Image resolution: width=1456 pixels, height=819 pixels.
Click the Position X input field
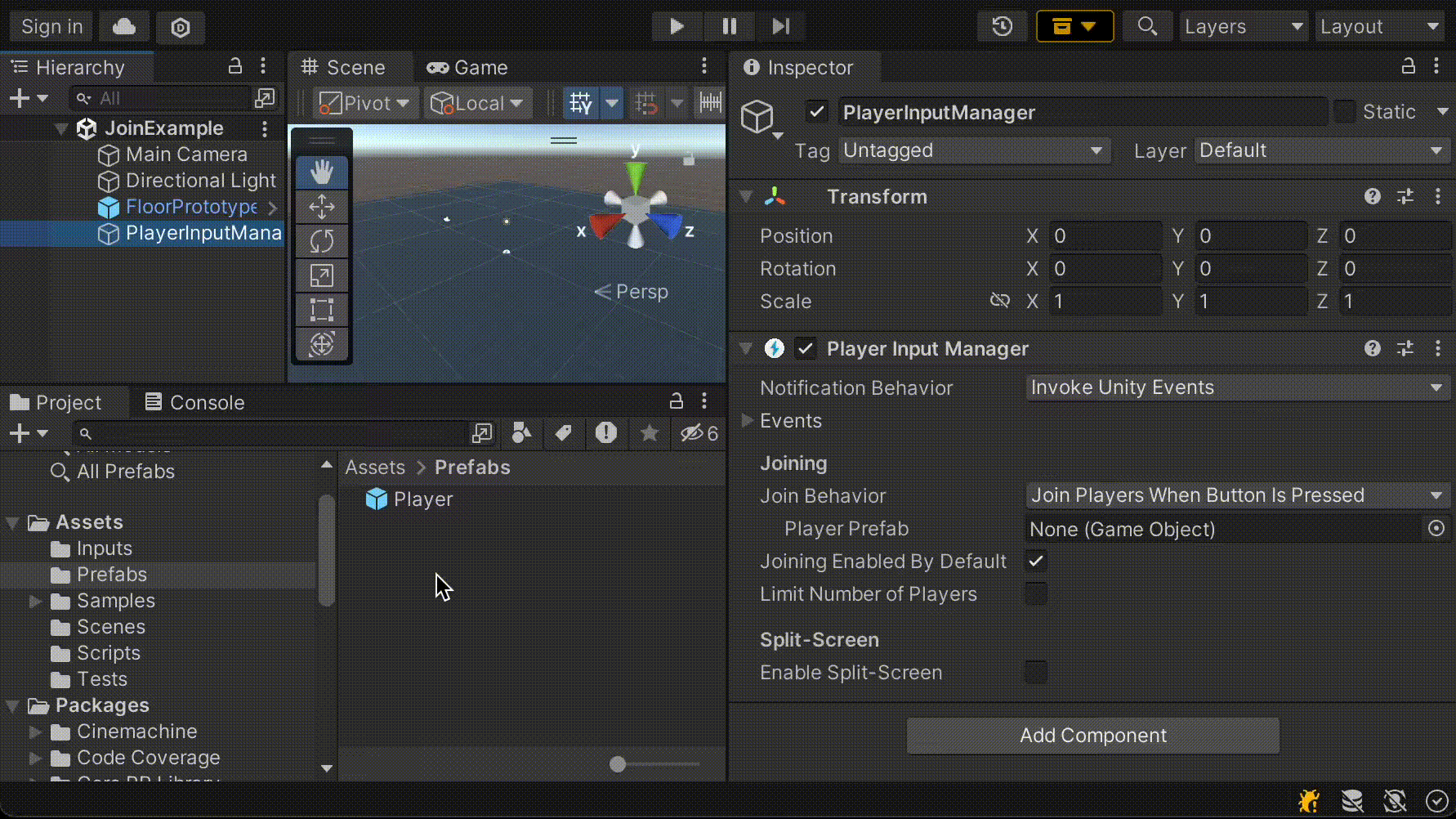click(x=1105, y=236)
